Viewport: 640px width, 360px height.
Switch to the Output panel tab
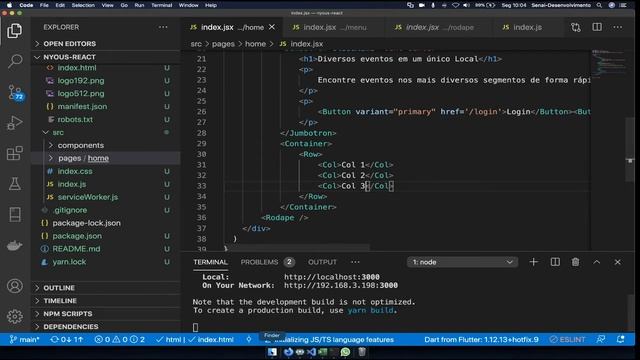[x=322, y=262]
